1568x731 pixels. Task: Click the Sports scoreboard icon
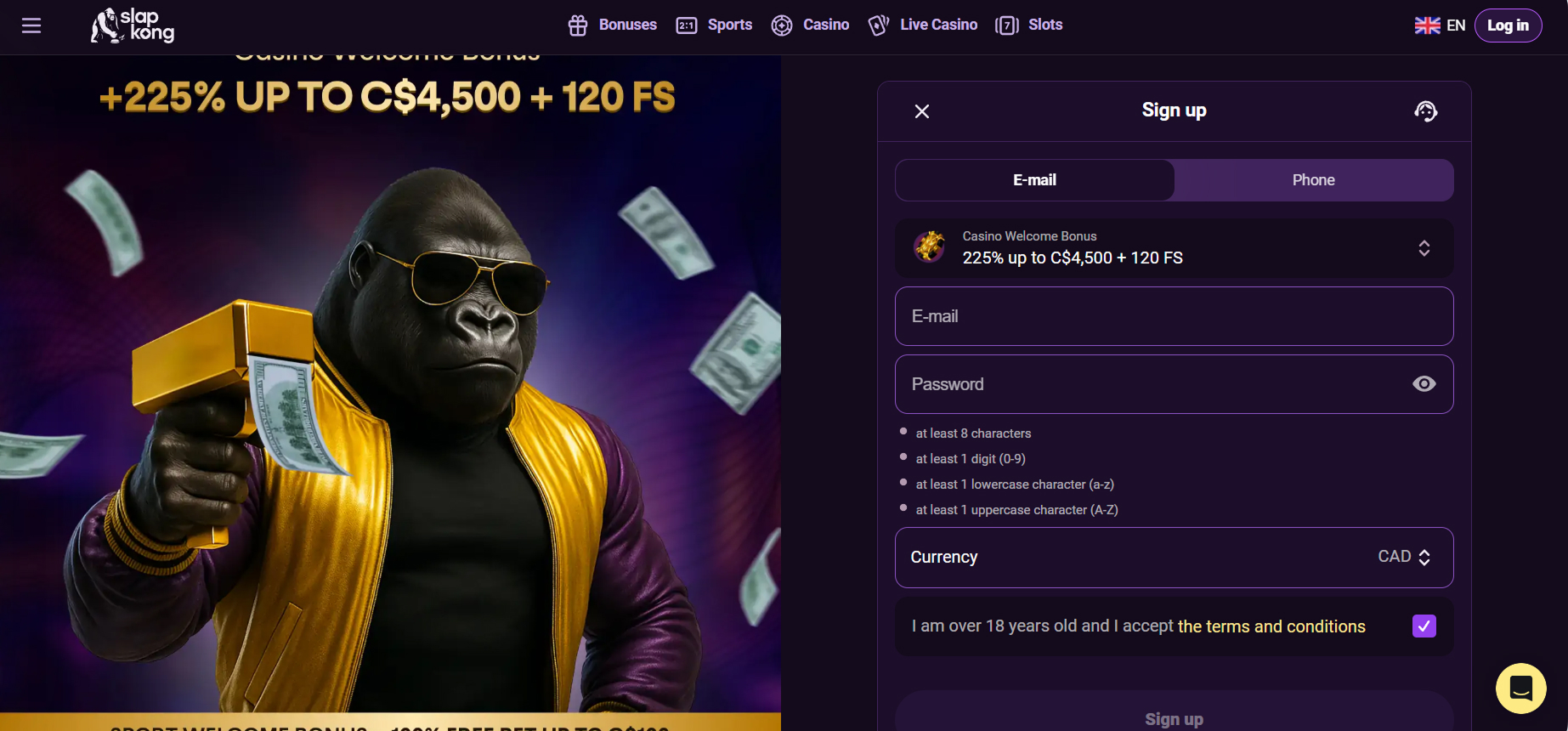click(x=687, y=25)
